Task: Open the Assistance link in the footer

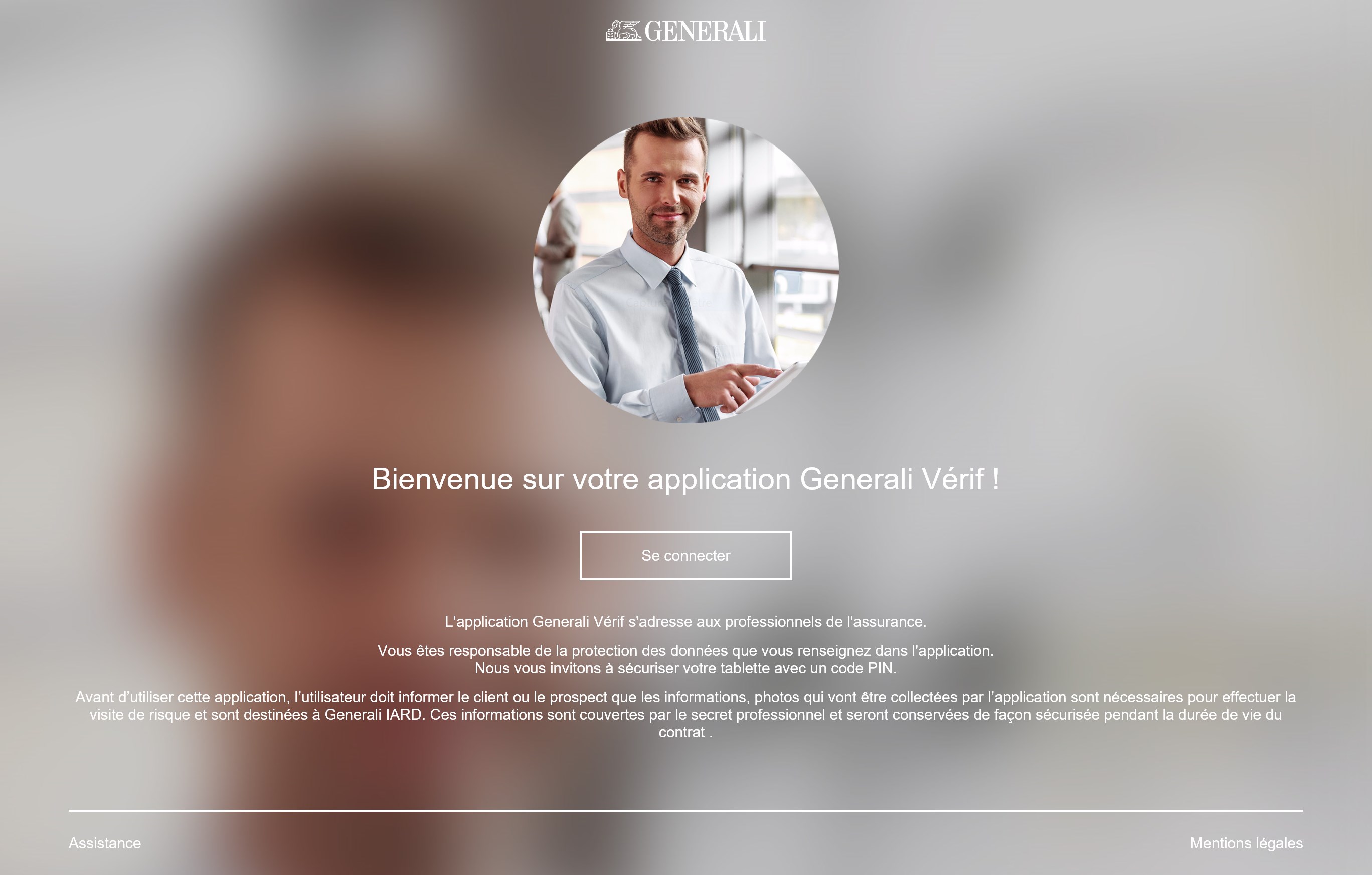Action: pos(105,843)
